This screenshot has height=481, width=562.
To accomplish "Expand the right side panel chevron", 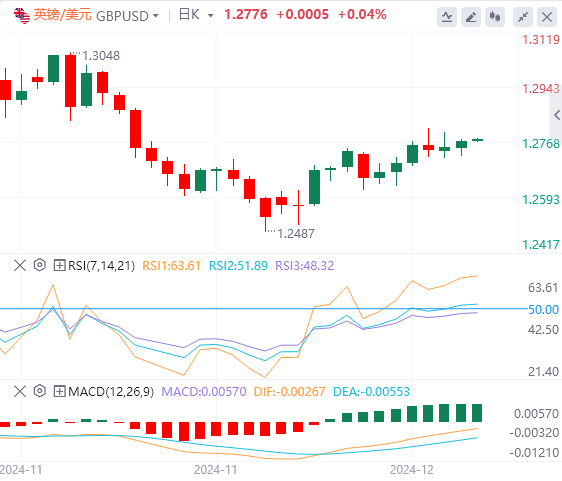I will pyautogui.click(x=556, y=115).
